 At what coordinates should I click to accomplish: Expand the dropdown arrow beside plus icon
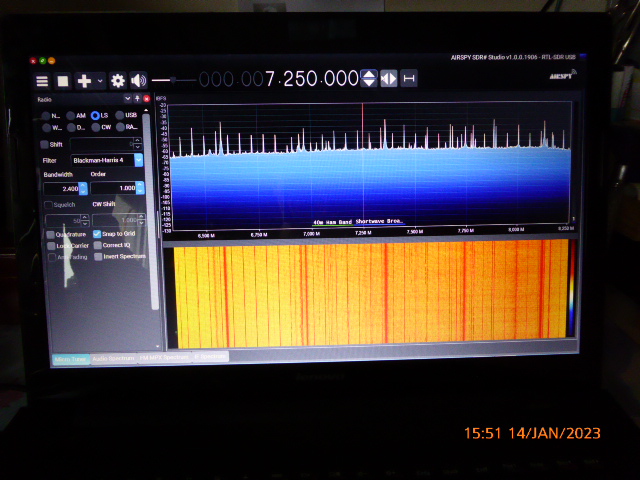99,81
